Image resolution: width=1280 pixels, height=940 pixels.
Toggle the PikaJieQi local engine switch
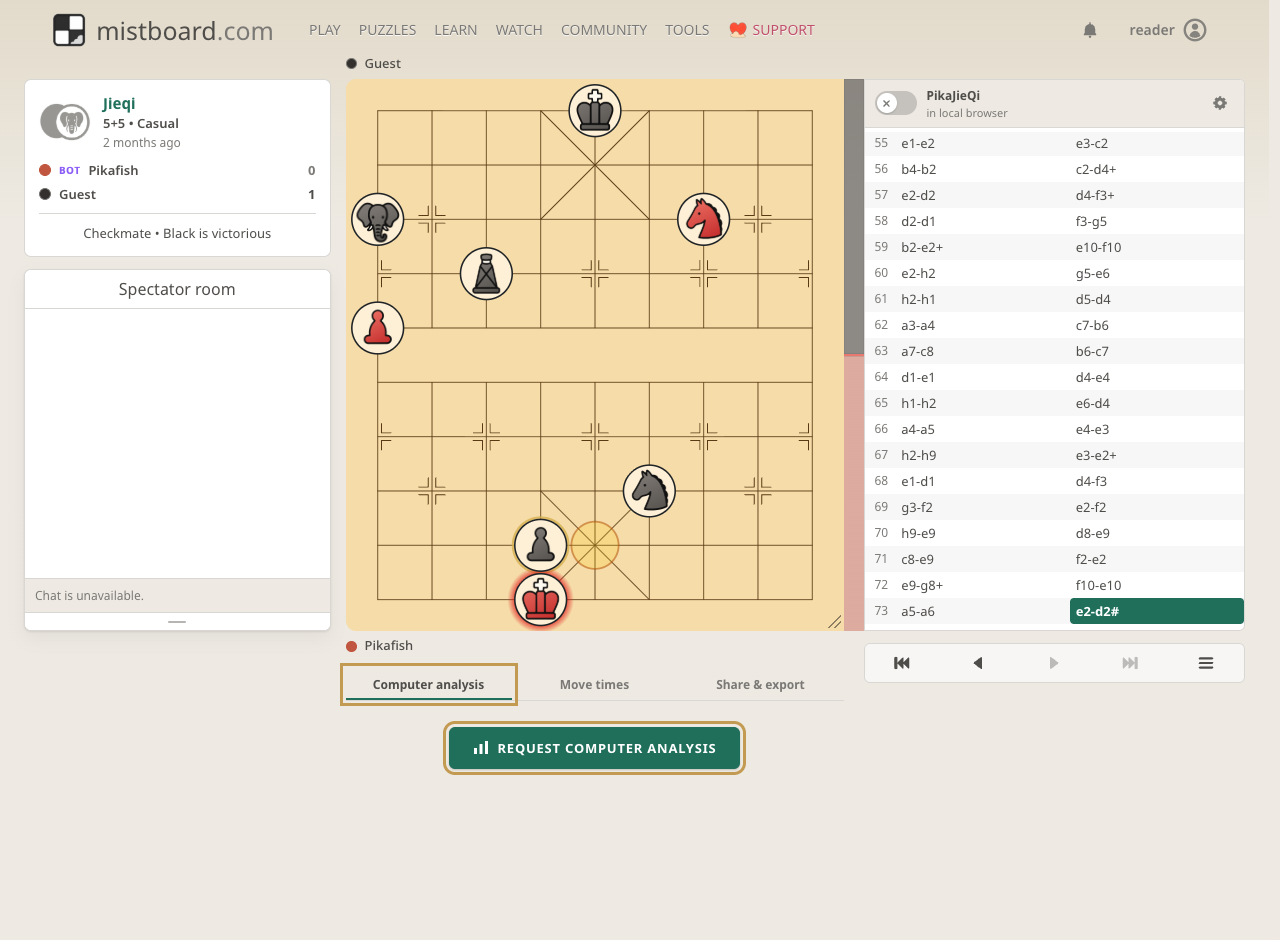tap(896, 103)
